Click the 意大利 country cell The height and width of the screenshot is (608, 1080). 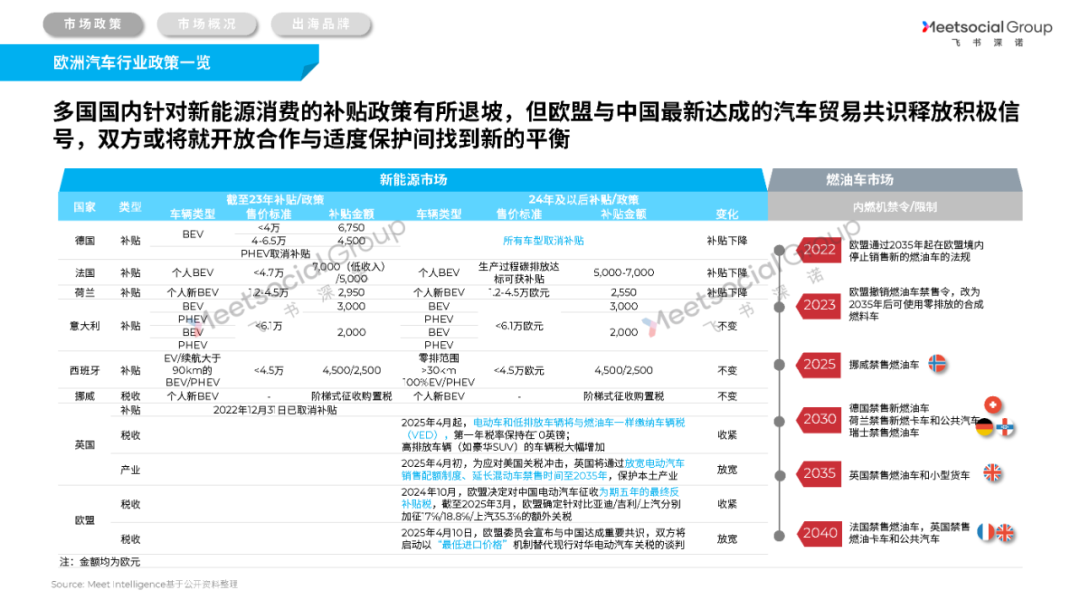pos(85,326)
